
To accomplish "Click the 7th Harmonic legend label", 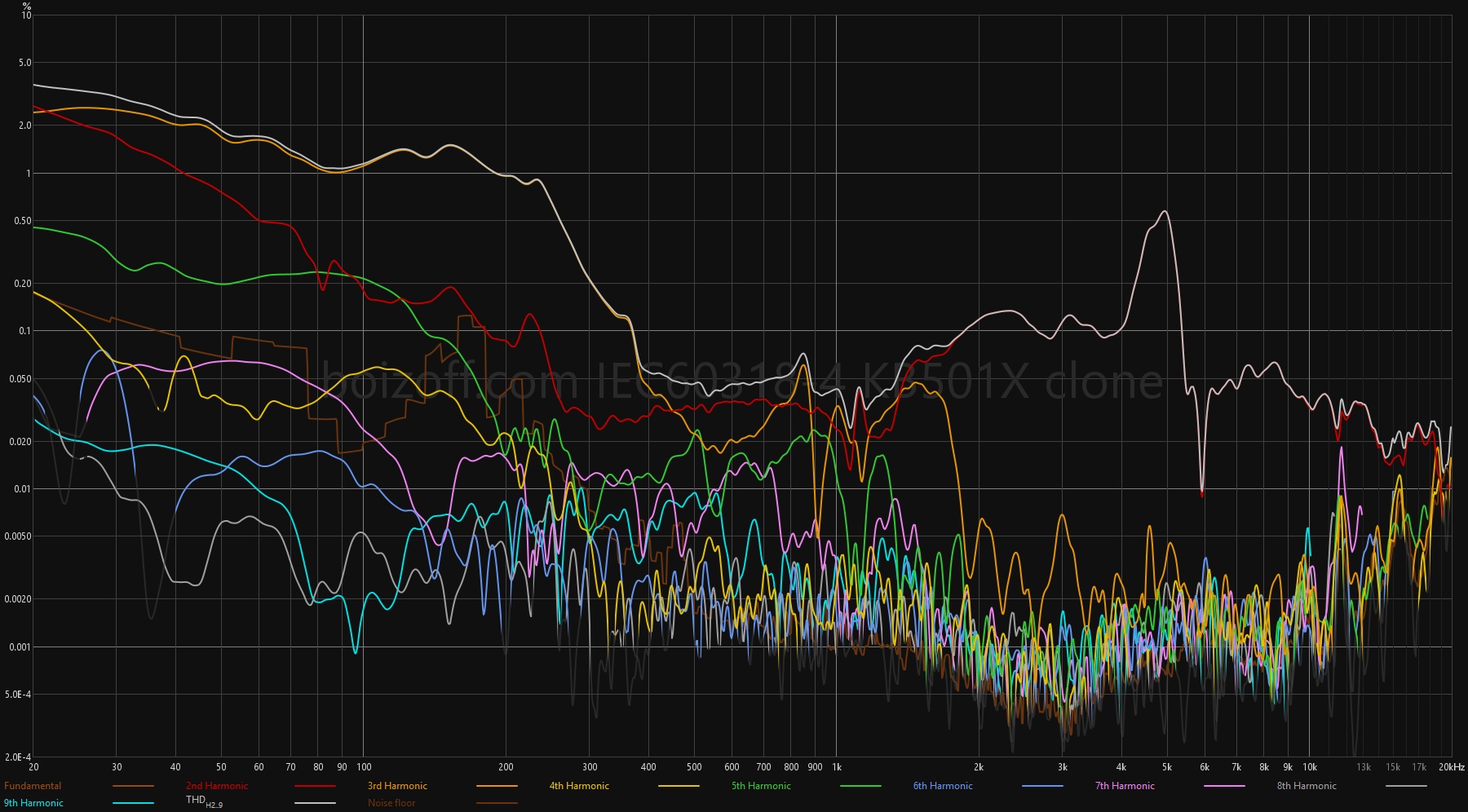I will coord(1125,786).
